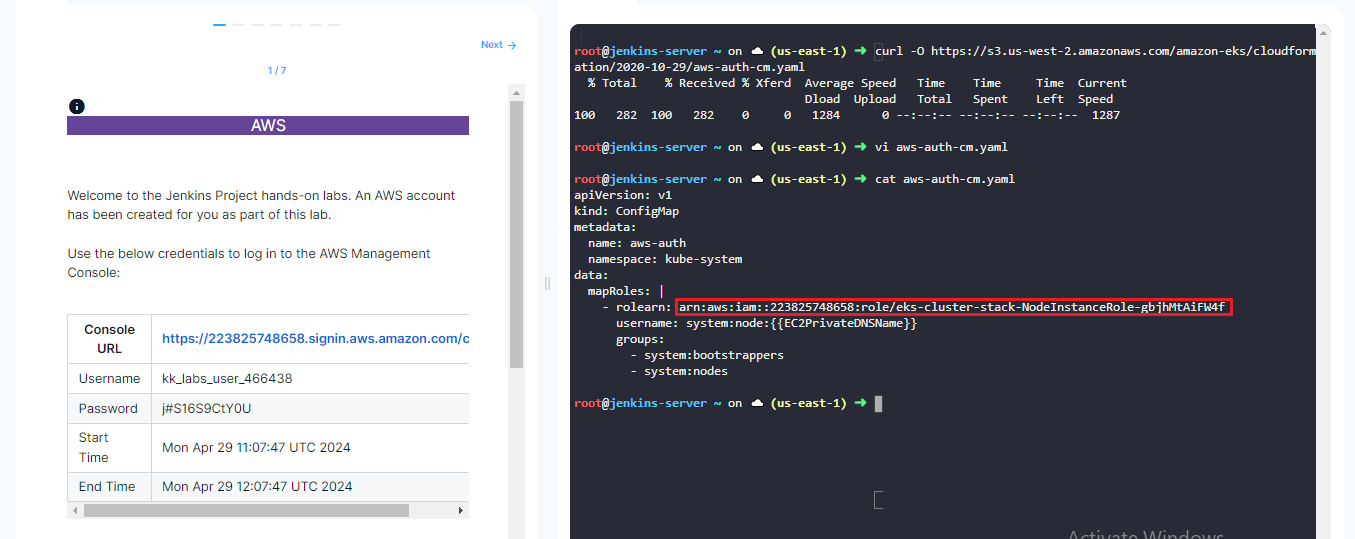
Task: Click 'apiVersion: v1' line
Action: coord(623,195)
